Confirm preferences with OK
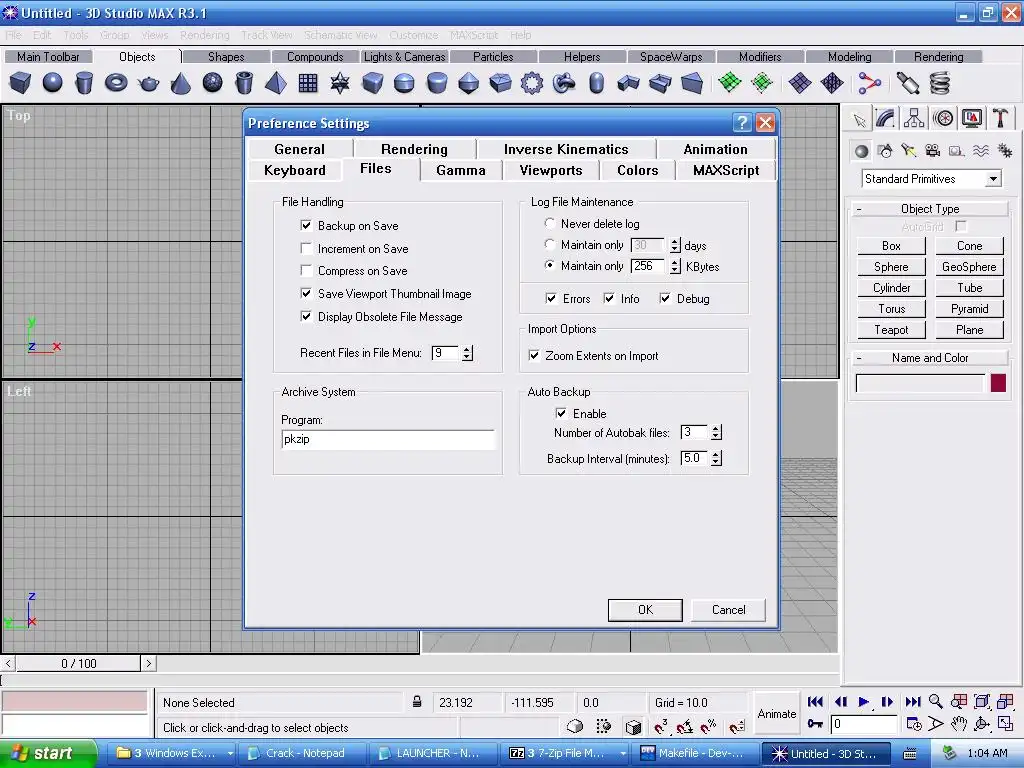Screen dimensions: 1024x768 (x=645, y=610)
